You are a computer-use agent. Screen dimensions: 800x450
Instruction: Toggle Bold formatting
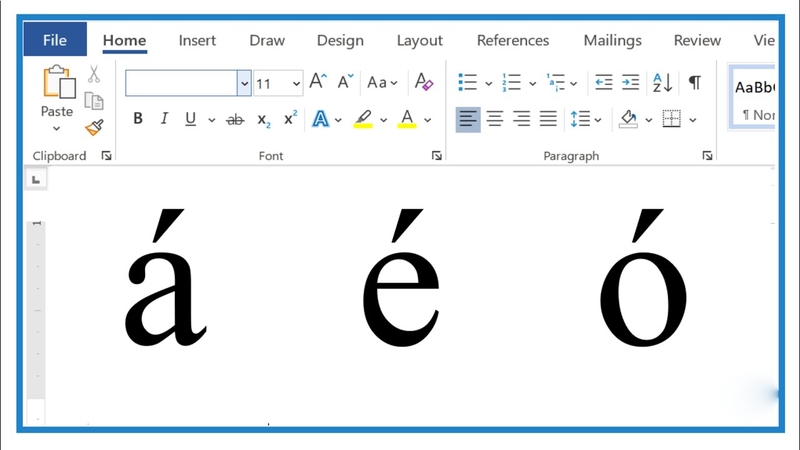pyautogui.click(x=138, y=119)
